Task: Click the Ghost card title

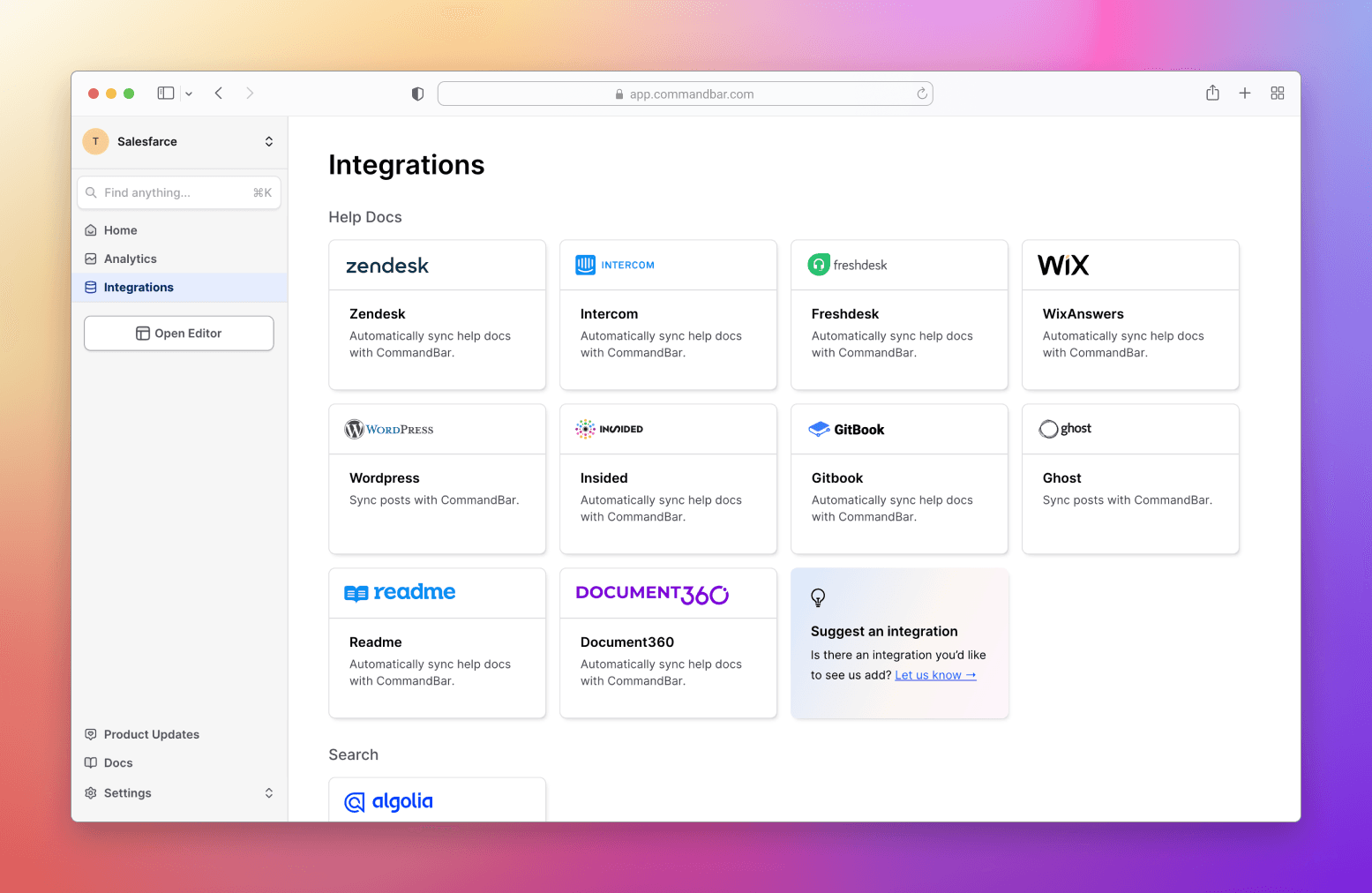Action: 1062,478
